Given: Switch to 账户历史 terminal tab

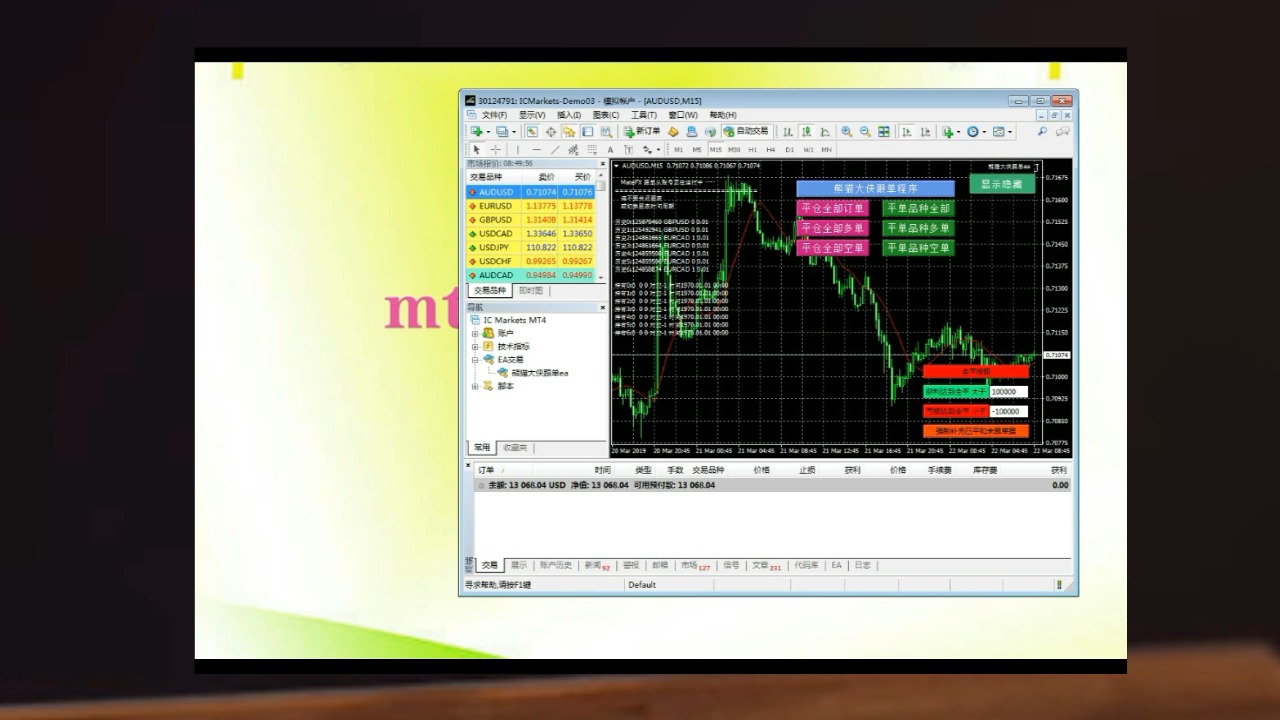Looking at the screenshot, I should [x=556, y=565].
